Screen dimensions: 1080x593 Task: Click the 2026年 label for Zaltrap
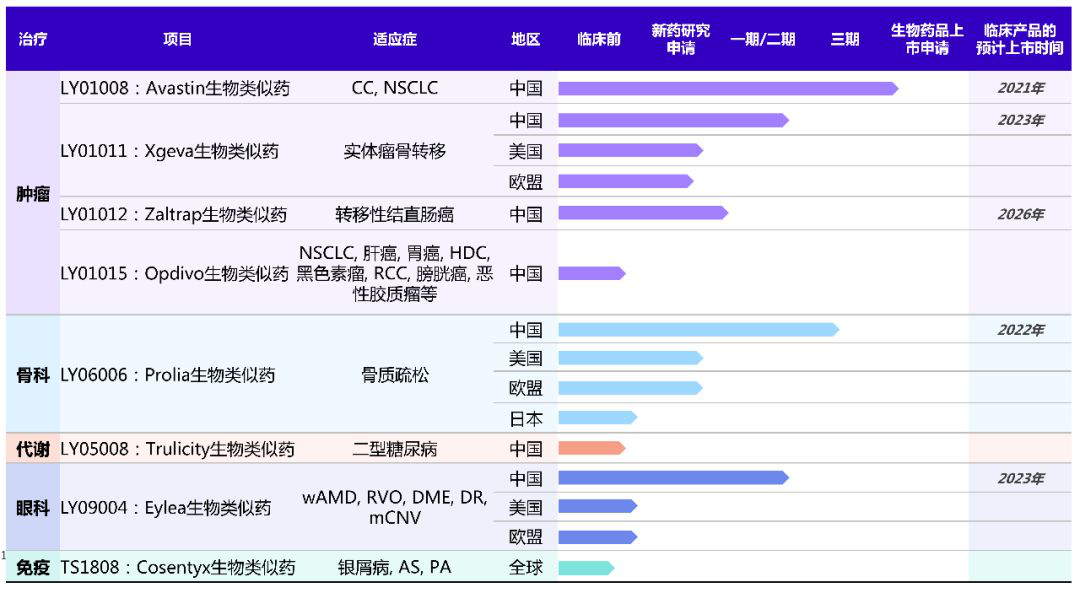coord(1021,214)
